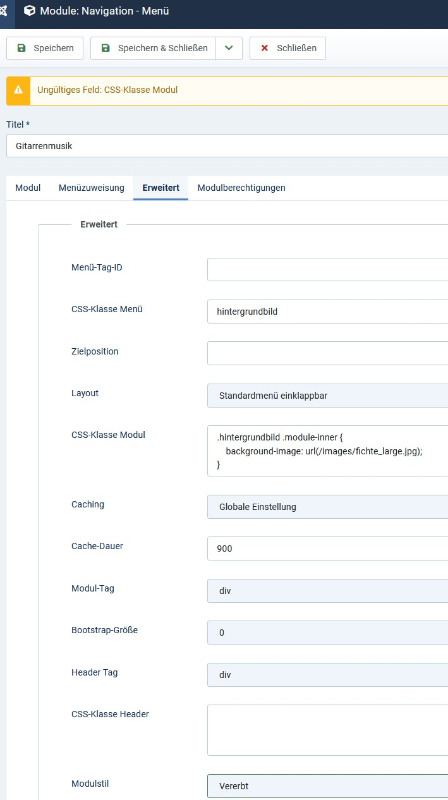448x800 pixels.
Task: Open the Modulstil dropdown showing Vererbt
Action: pos(328,786)
